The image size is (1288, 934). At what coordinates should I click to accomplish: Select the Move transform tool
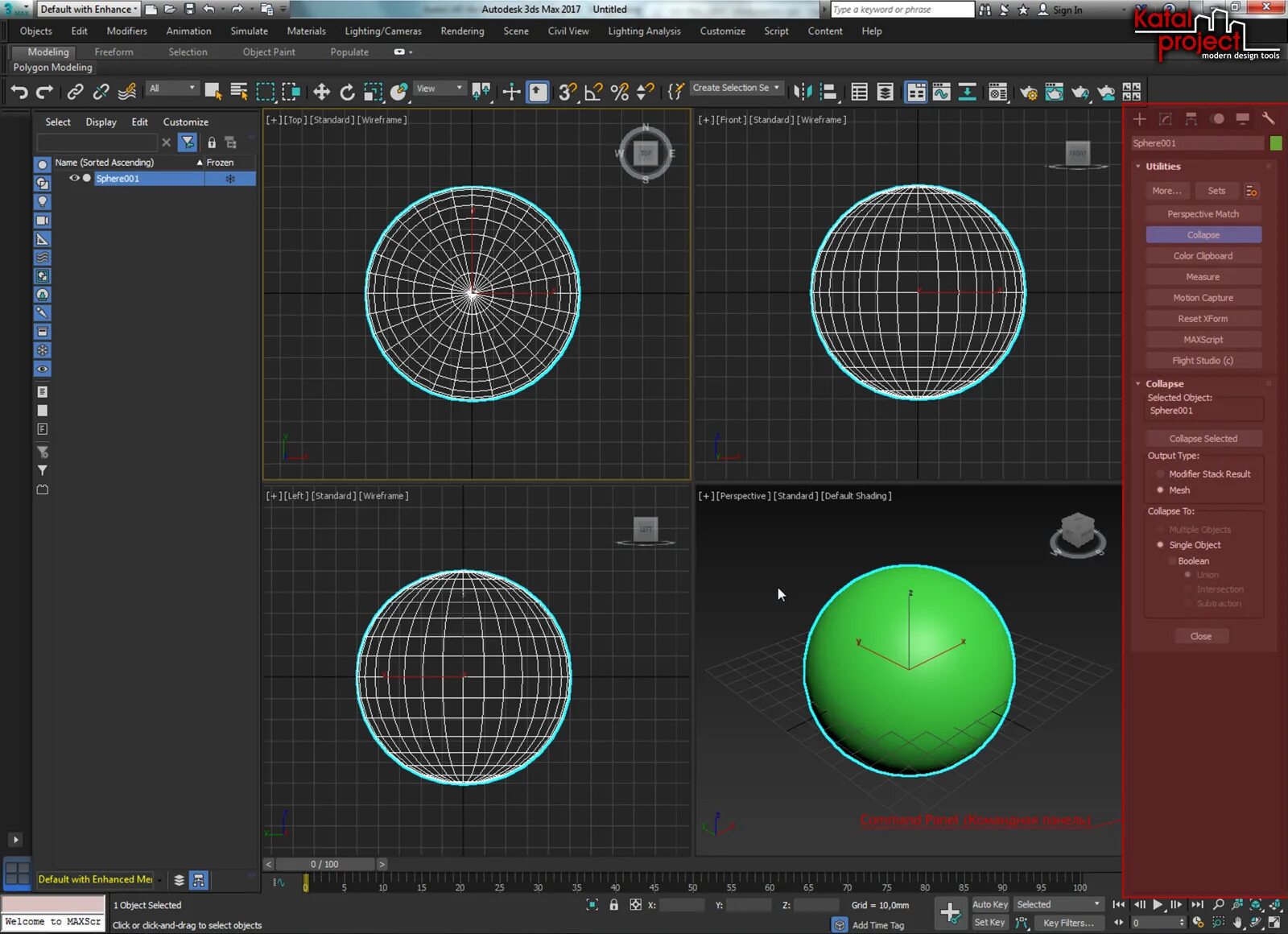(x=321, y=92)
